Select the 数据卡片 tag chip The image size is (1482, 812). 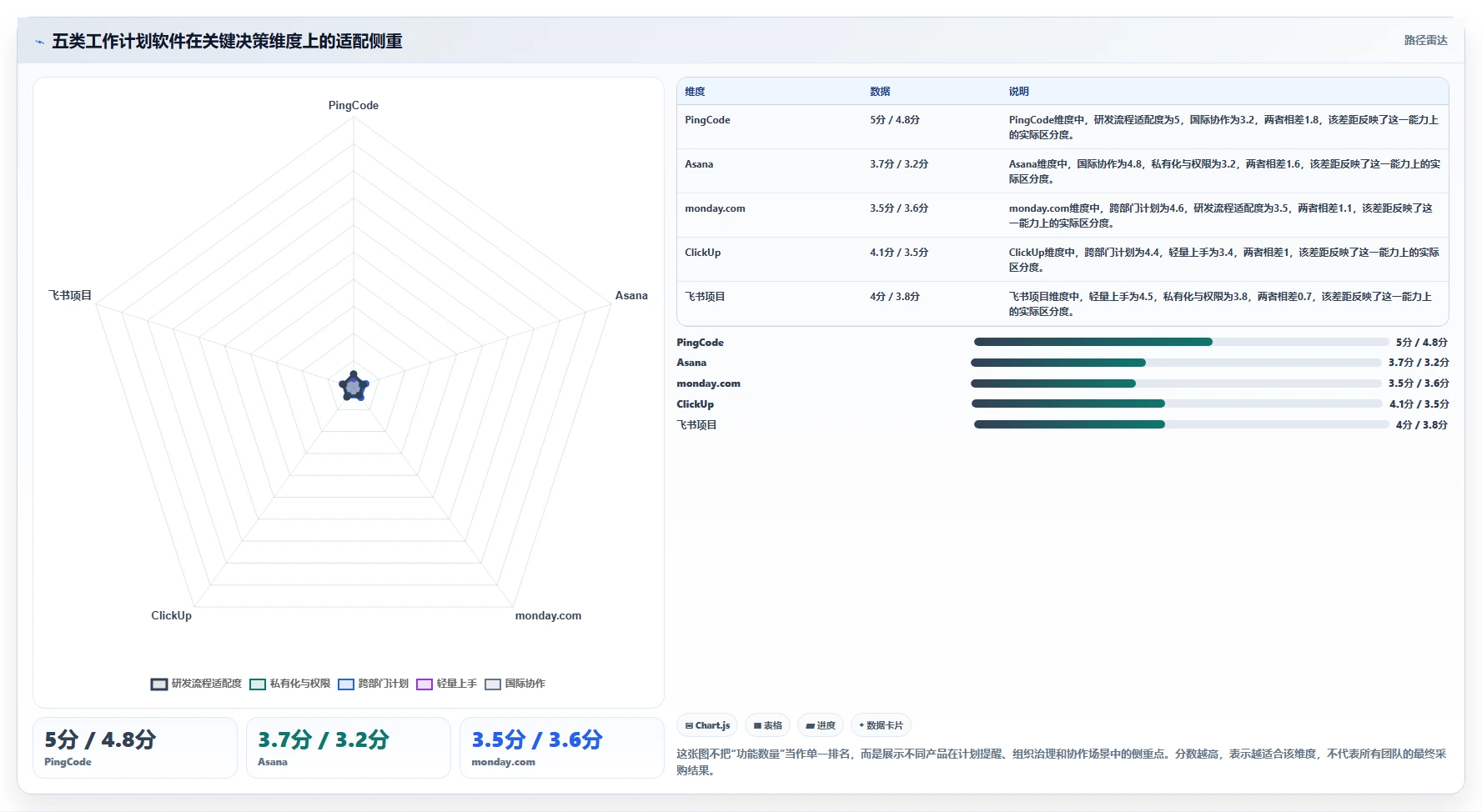[881, 725]
